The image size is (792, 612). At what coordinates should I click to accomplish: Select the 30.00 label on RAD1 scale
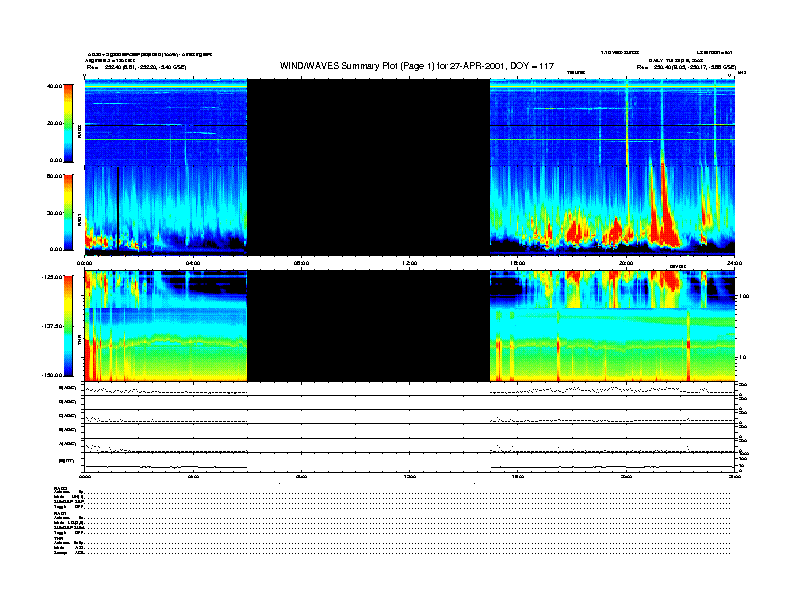click(54, 213)
